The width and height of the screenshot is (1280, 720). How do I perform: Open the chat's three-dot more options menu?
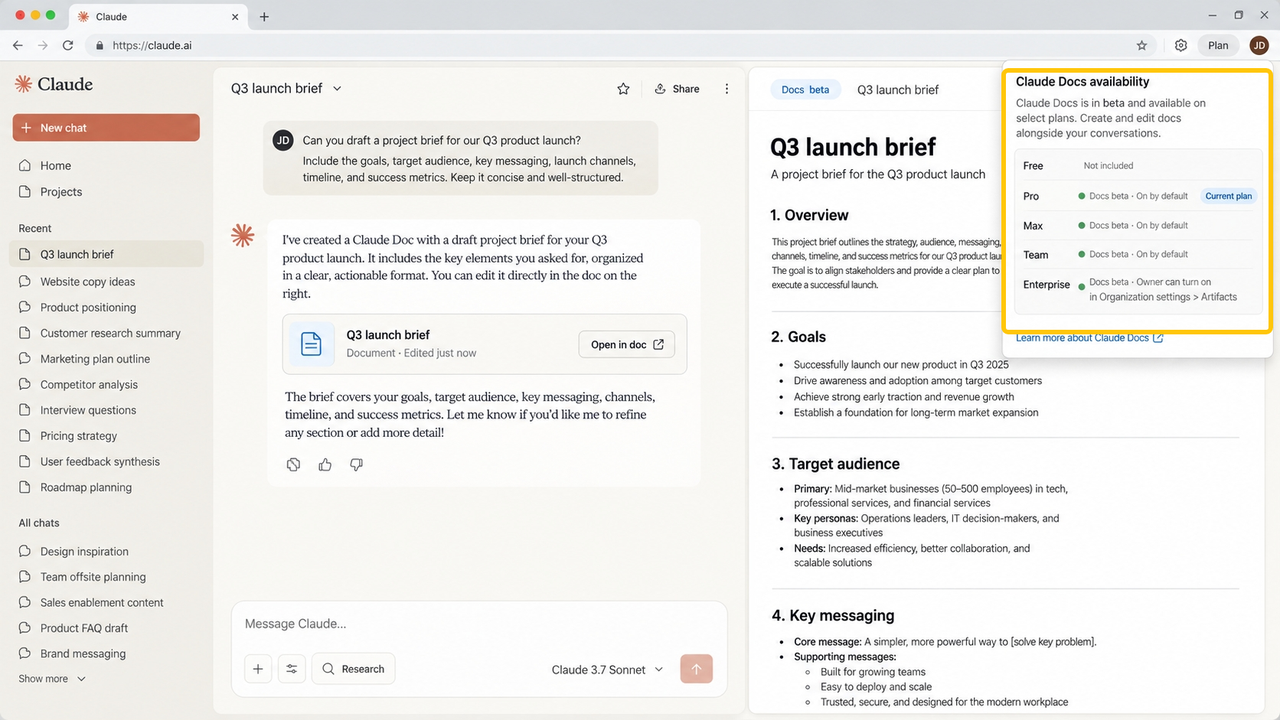point(727,89)
